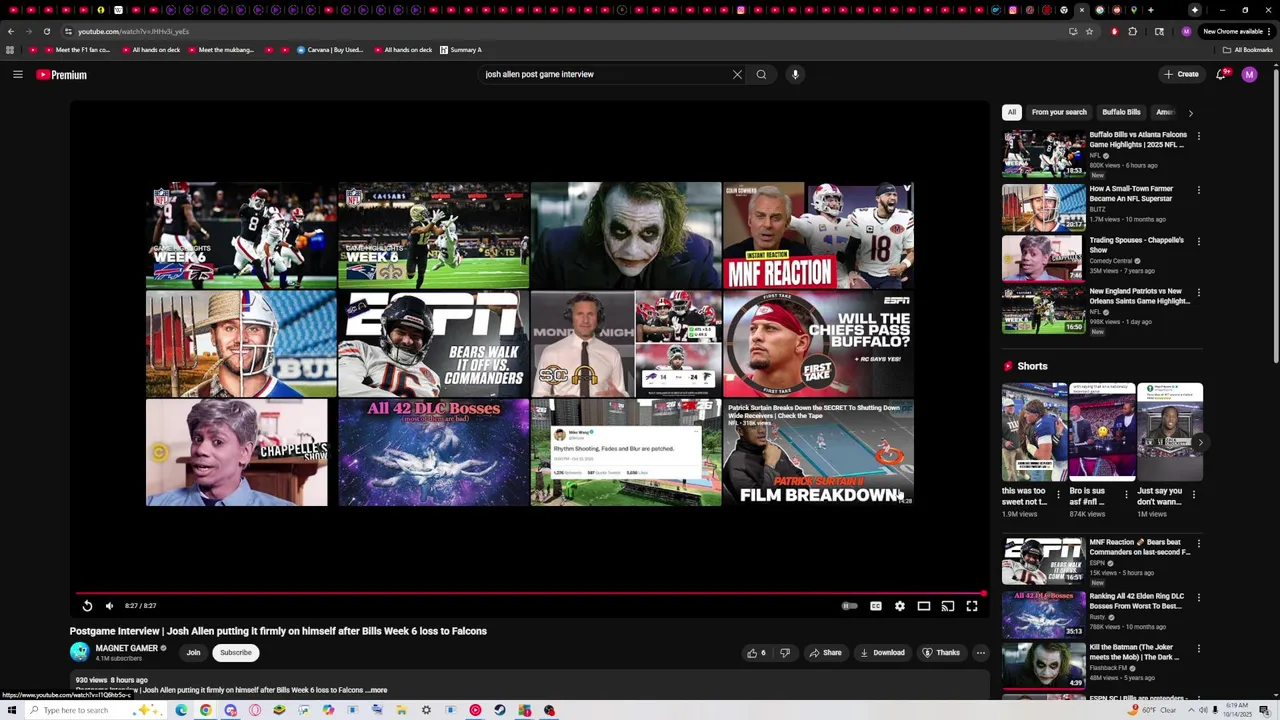Open the Create menu
Viewport: 1280px width, 720px height.
1181,74
